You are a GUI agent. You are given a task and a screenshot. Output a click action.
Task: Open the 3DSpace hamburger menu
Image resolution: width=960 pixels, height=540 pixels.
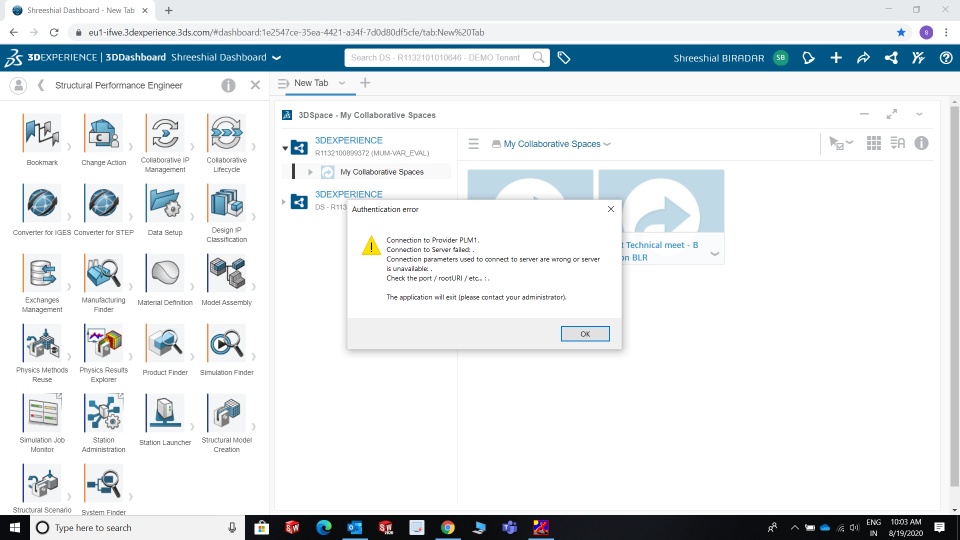[x=473, y=144]
